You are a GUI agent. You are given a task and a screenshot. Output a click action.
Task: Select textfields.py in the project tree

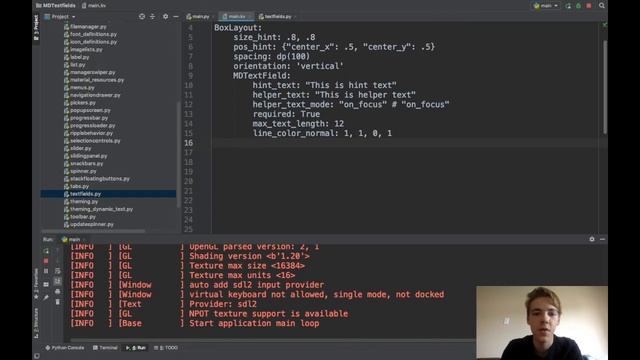click(x=108, y=194)
